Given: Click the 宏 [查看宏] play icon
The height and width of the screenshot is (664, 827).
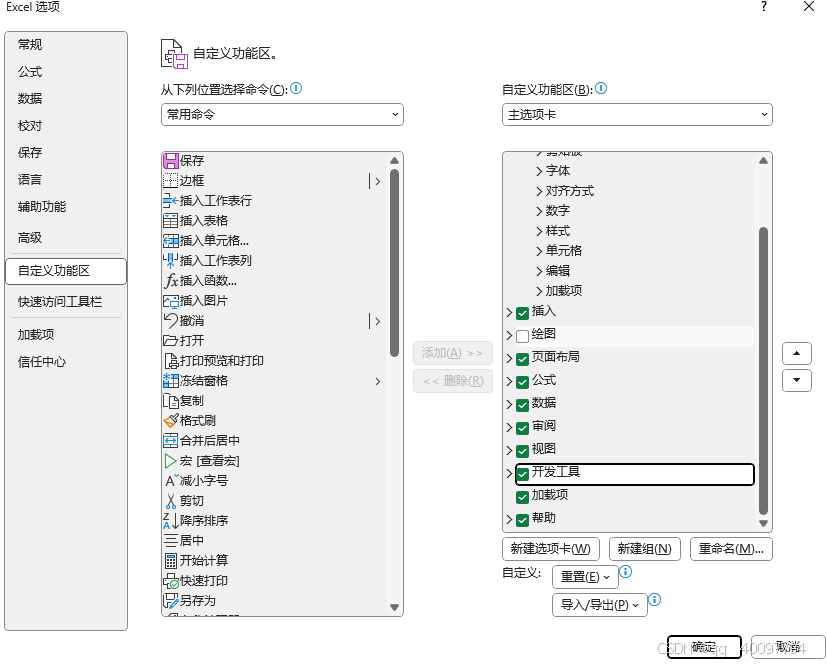Looking at the screenshot, I should (x=170, y=461).
